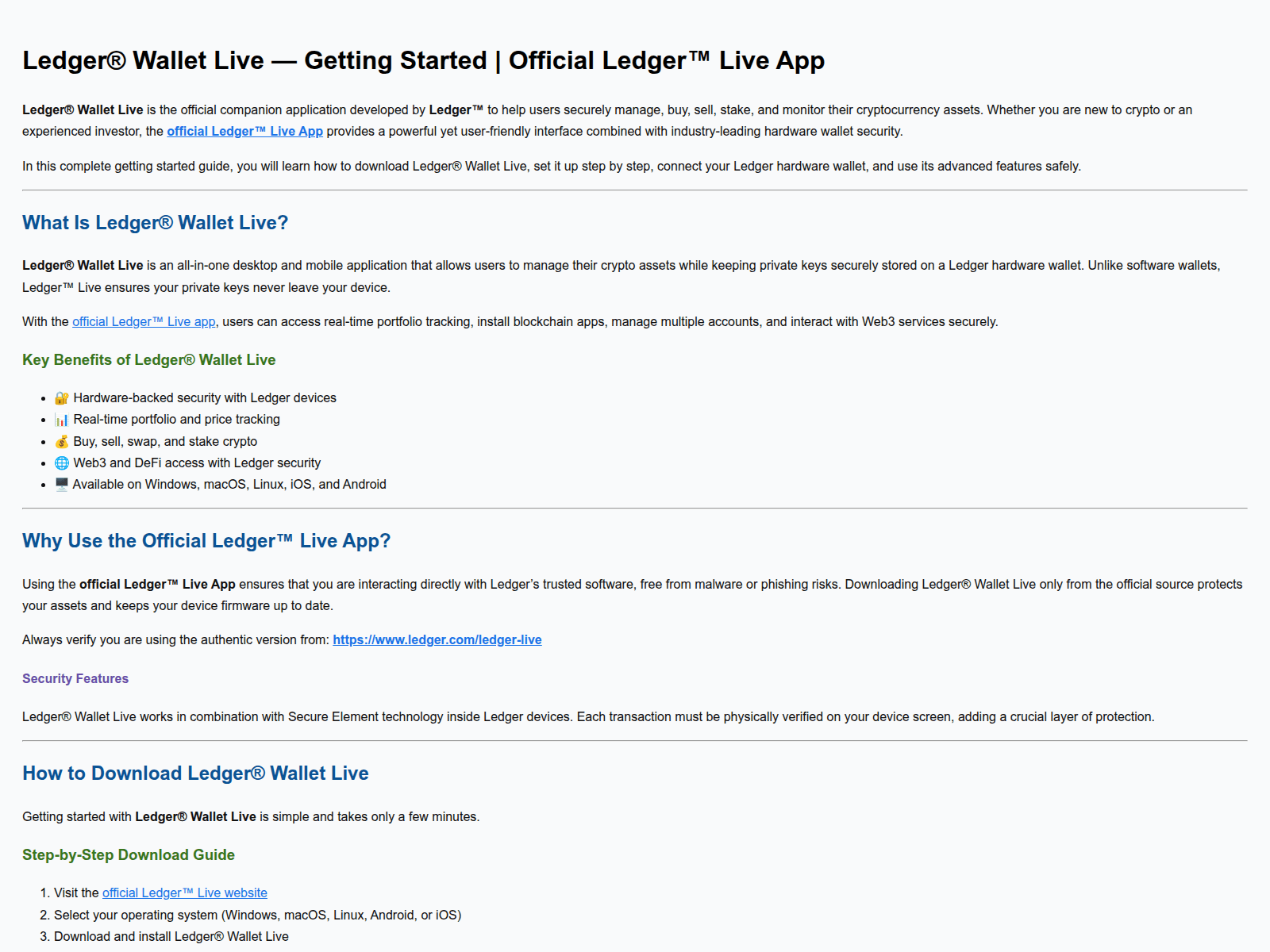Click the computer icon for supported platforms

pos(61,484)
